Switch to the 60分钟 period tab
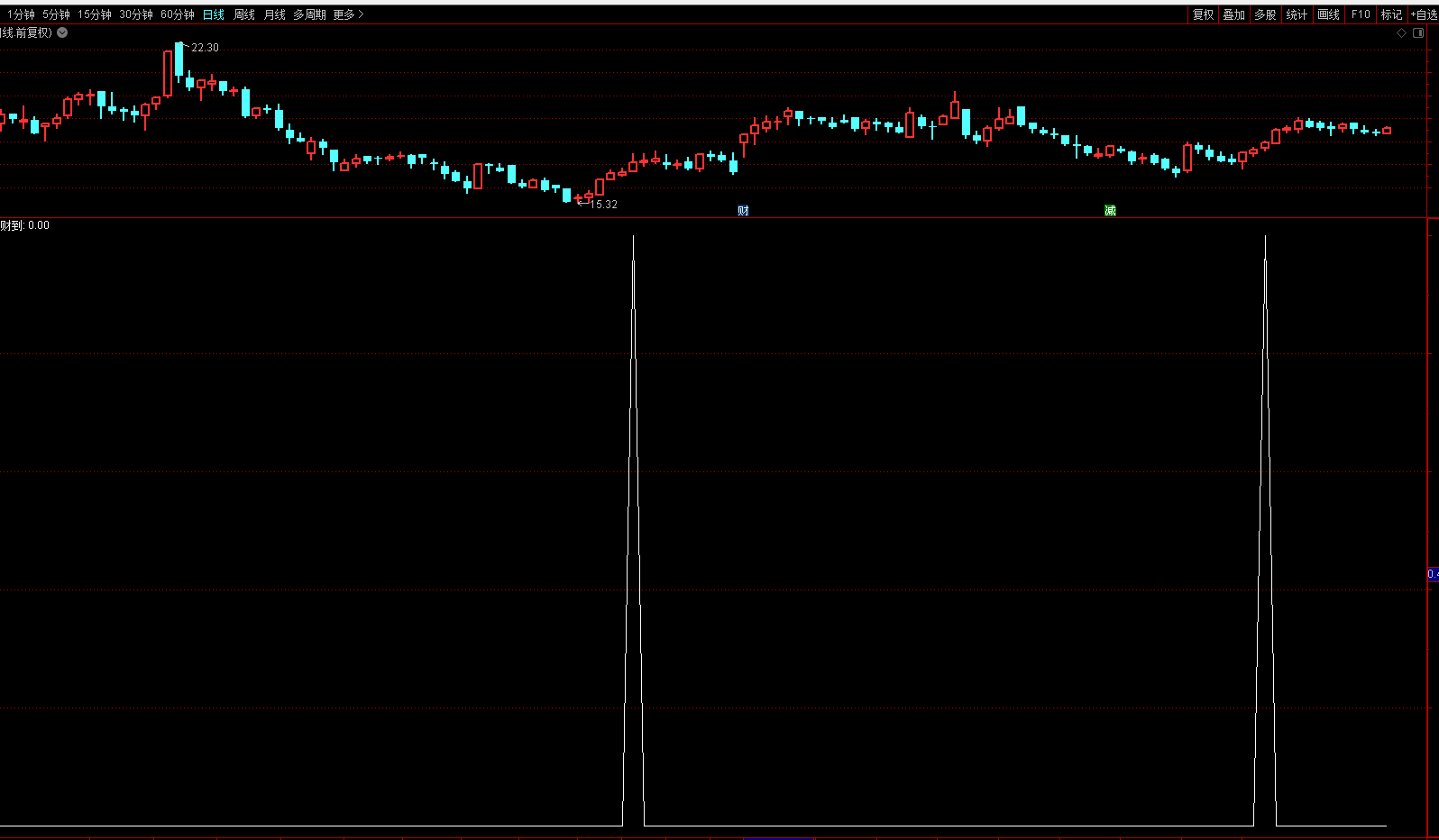The width and height of the screenshot is (1439, 840). [x=177, y=14]
